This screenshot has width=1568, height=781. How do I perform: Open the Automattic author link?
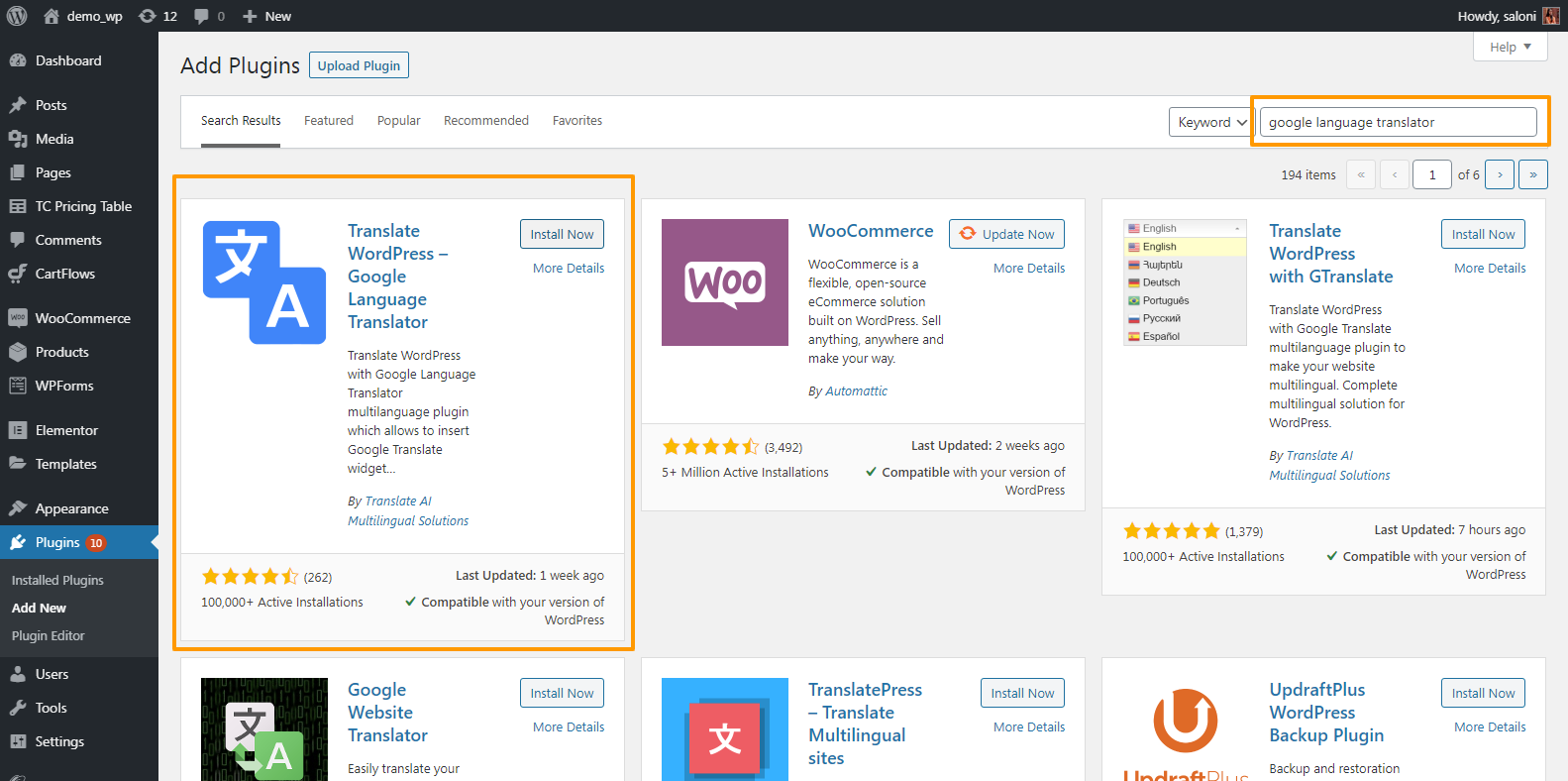click(x=856, y=391)
